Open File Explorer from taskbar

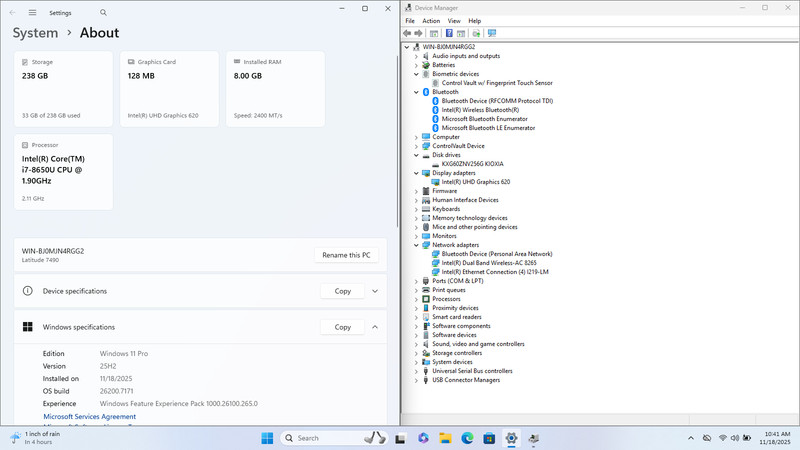tap(445, 438)
